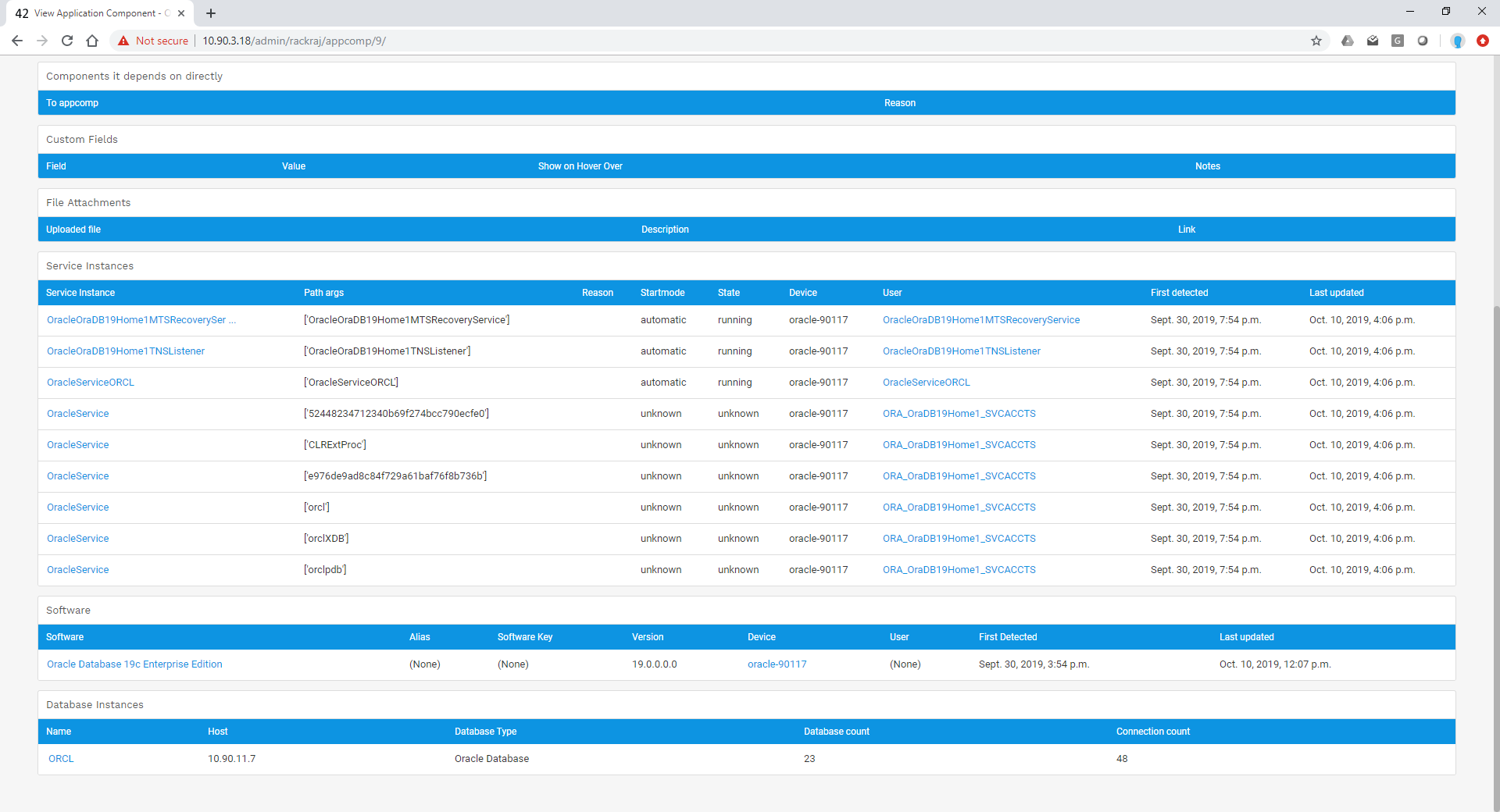The image size is (1500, 812).
Task: Open the browser home page
Action: (x=92, y=41)
